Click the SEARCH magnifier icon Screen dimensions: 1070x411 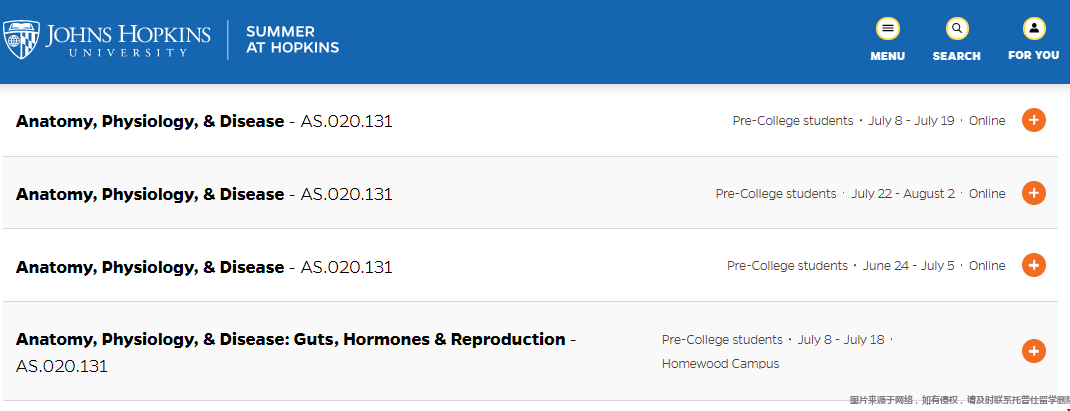pos(957,29)
